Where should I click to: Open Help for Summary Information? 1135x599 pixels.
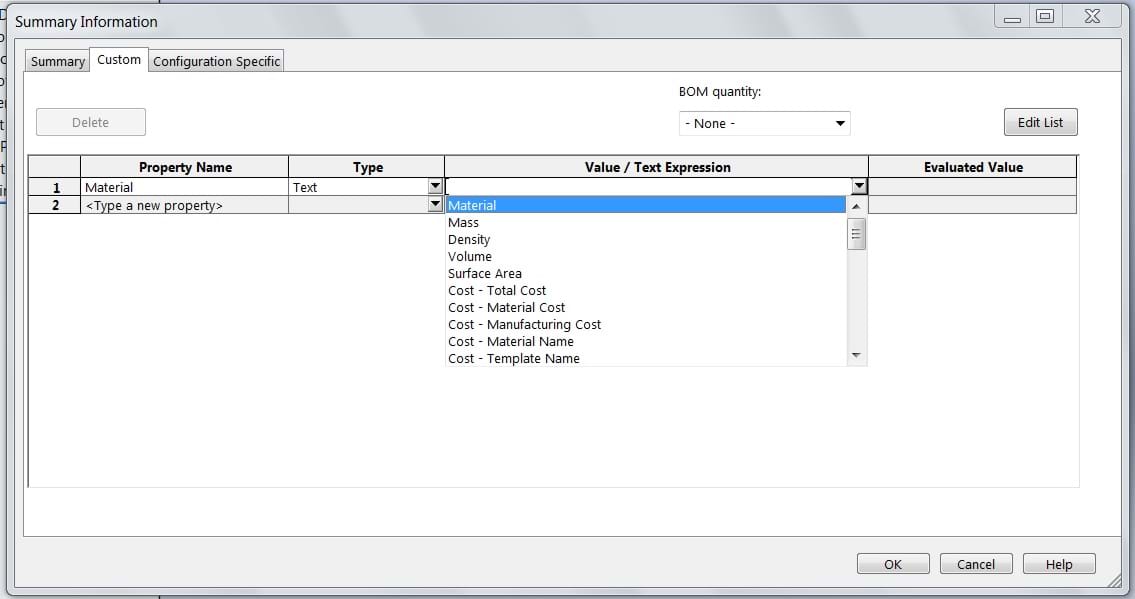tap(1058, 564)
